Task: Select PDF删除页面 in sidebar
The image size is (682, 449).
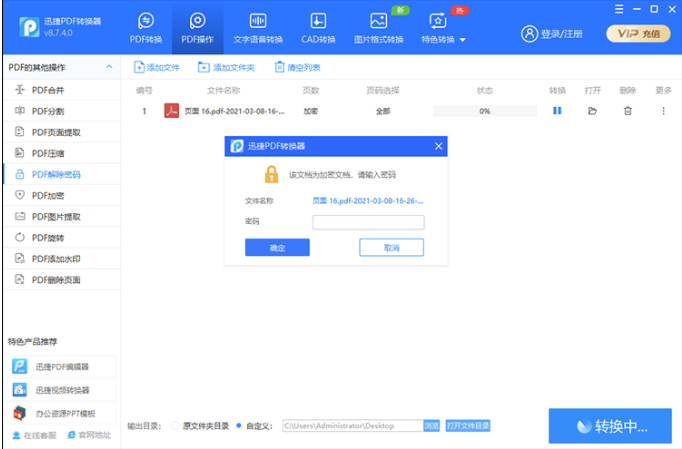Action: coord(62,280)
